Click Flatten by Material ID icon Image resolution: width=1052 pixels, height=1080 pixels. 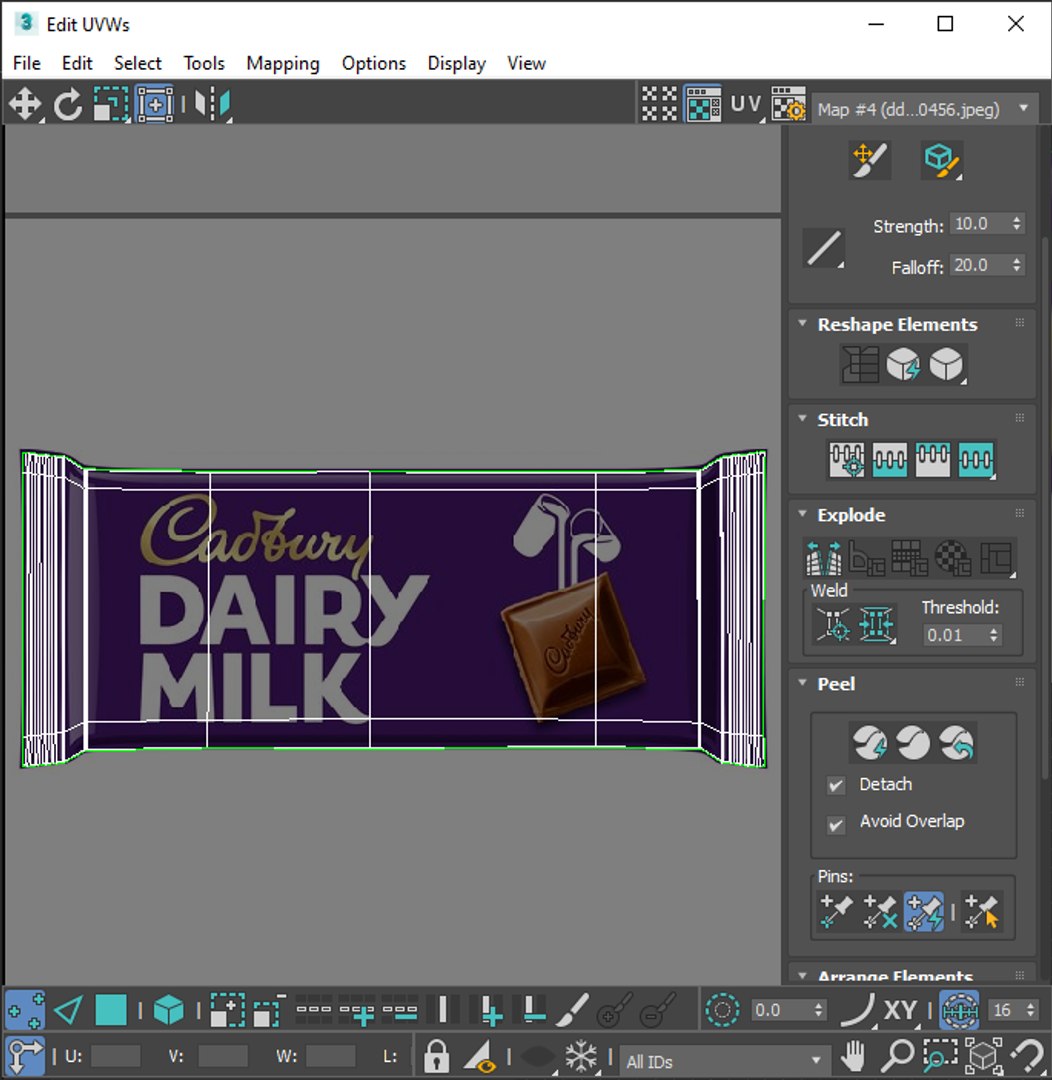click(x=953, y=558)
